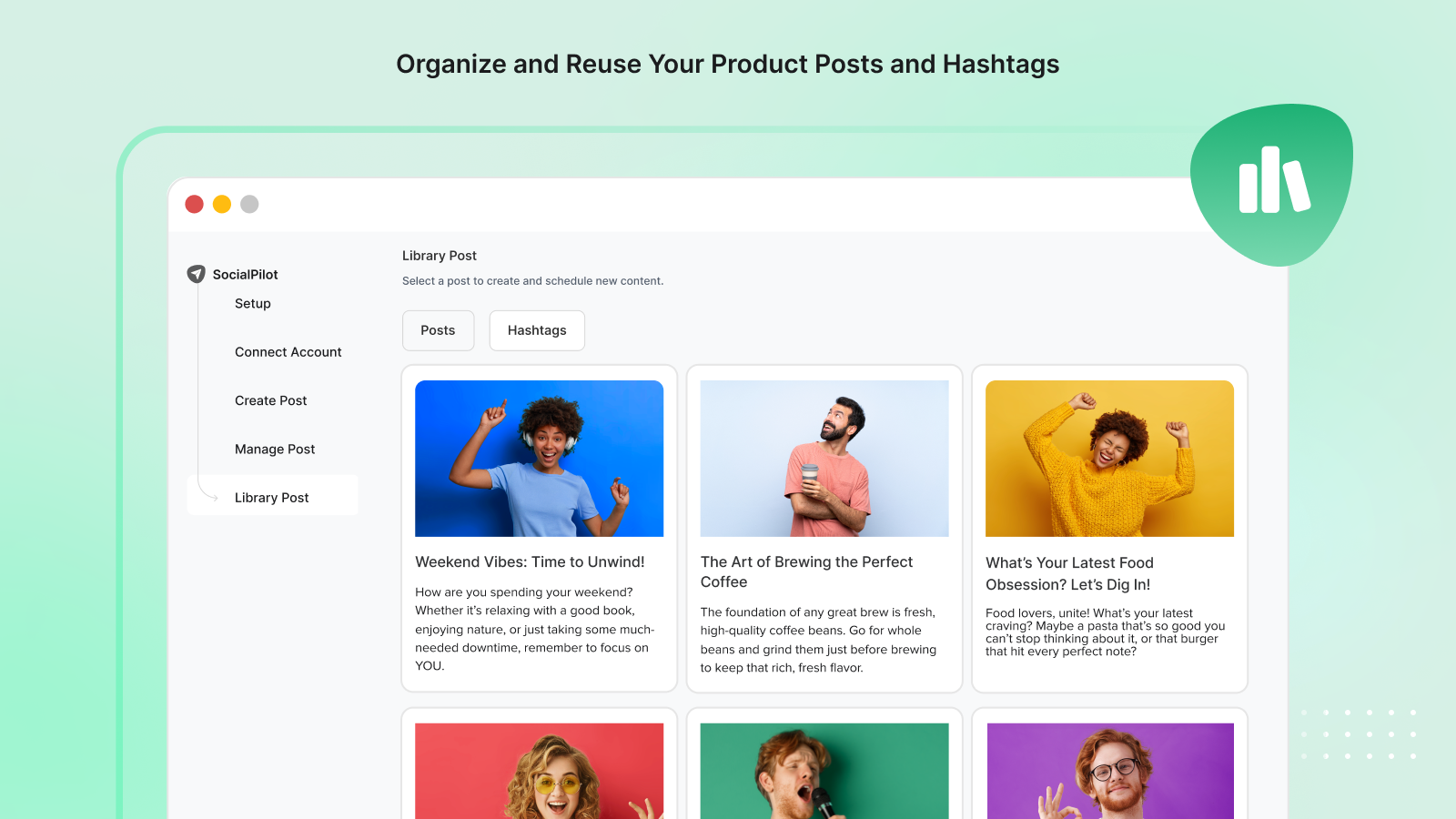The image size is (1456, 819).
Task: Switch to the Hashtags tab
Action: point(537,330)
